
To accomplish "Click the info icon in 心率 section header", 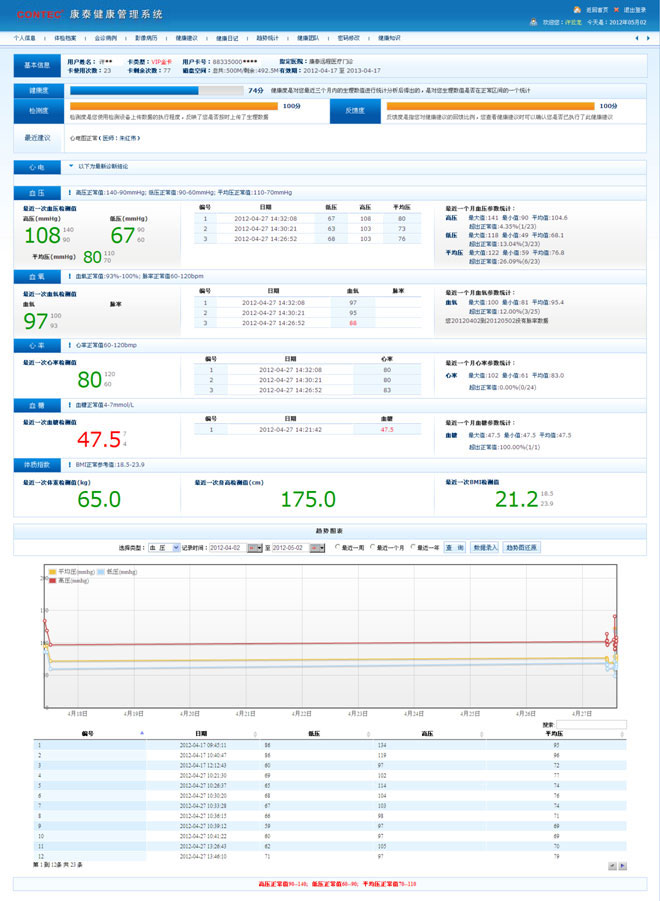I will tap(70, 345).
